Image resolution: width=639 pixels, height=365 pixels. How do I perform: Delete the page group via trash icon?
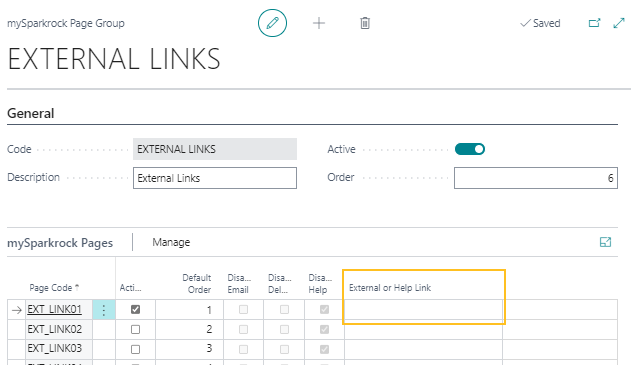click(365, 23)
